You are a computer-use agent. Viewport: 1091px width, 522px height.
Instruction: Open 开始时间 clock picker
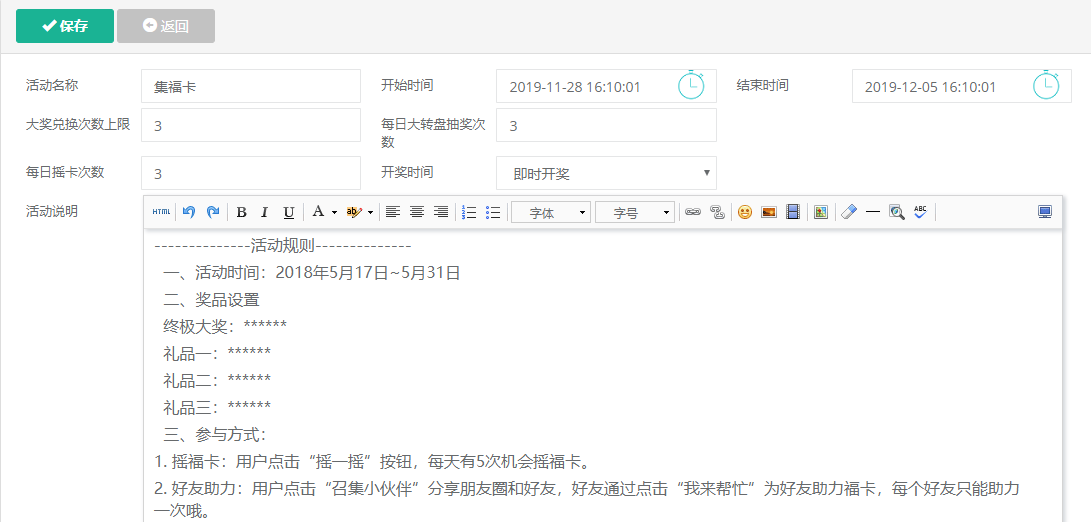click(691, 86)
